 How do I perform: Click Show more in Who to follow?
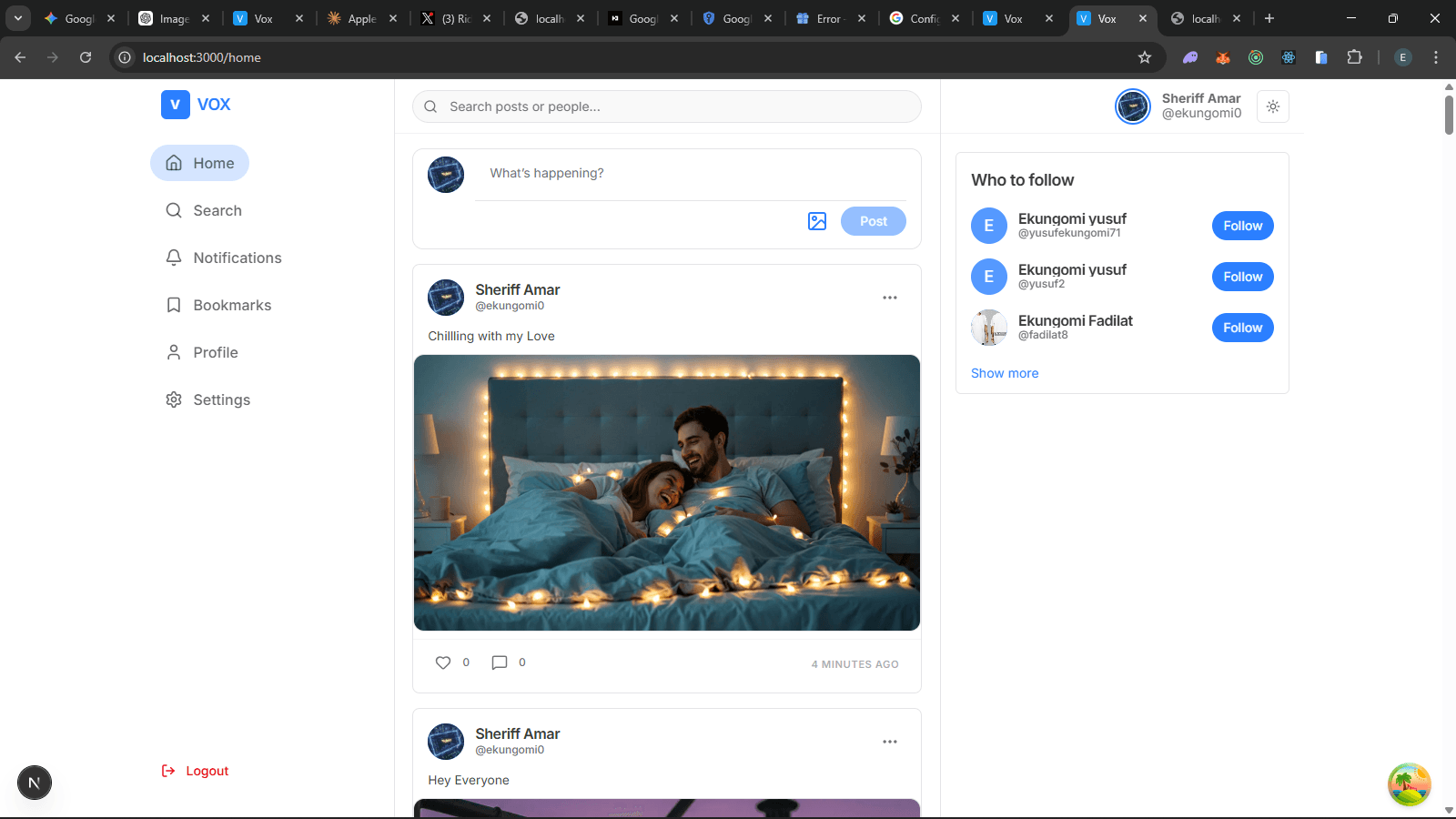point(1005,373)
